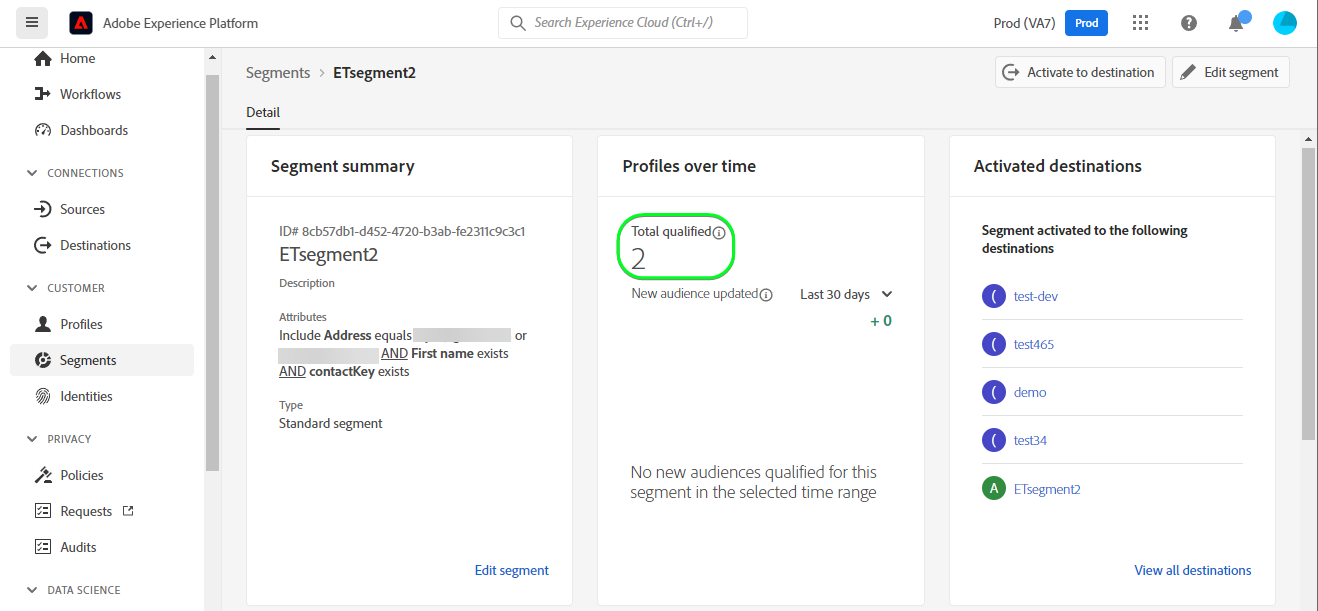Click the Segments breadcrumb link
This screenshot has width=1318, height=611.
[278, 73]
